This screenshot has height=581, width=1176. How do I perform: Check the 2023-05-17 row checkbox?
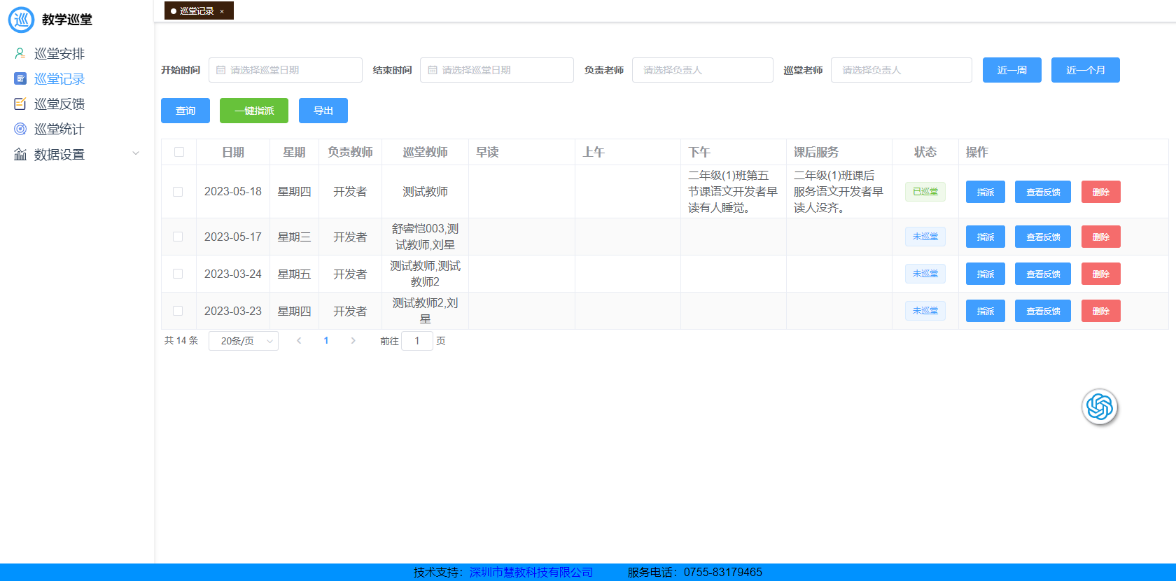(x=178, y=237)
